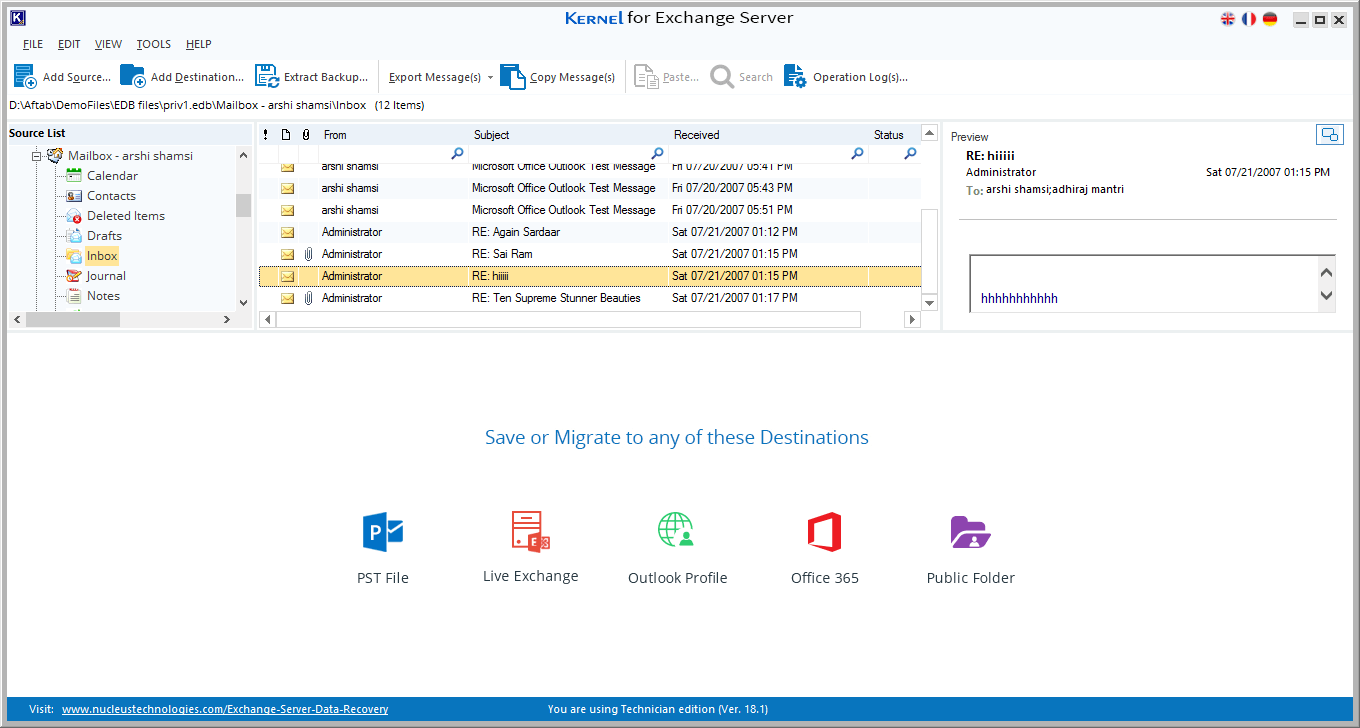Click the Export Message(s) button
The width and height of the screenshot is (1360, 728).
(435, 77)
